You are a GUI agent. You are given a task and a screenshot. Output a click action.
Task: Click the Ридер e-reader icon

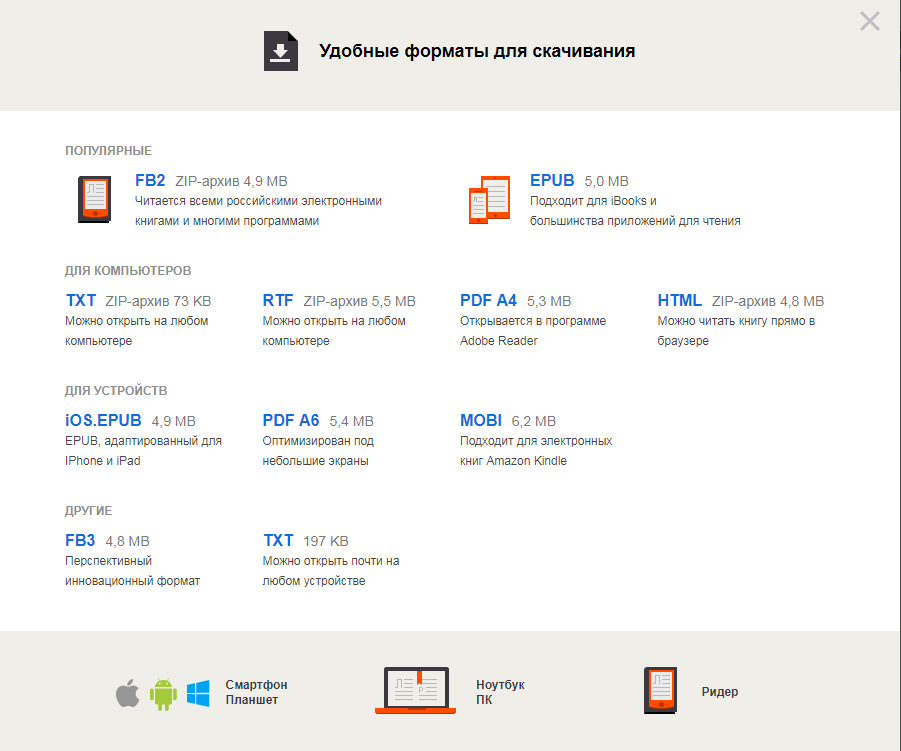[661, 691]
